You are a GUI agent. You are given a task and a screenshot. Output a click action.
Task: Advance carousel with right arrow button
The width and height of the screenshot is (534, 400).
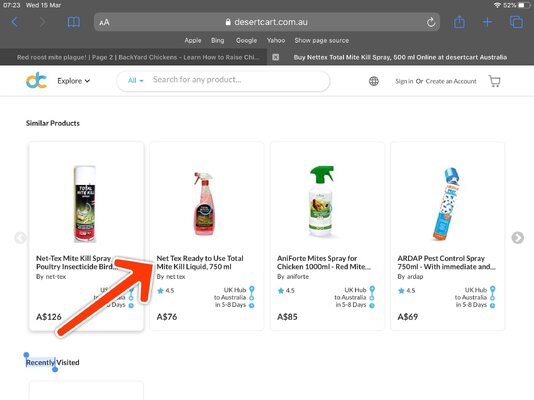coord(517,238)
